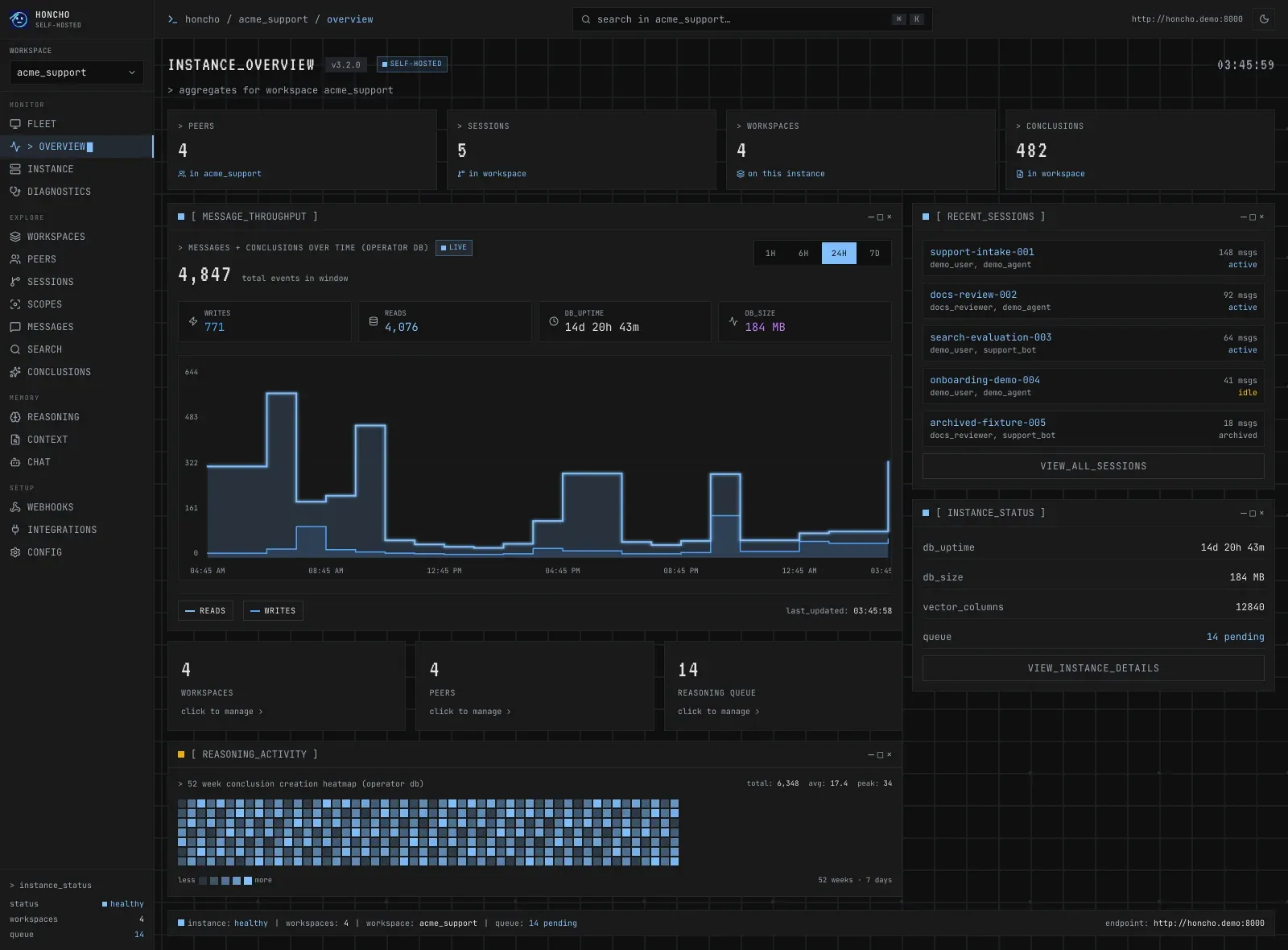This screenshot has width=1288, height=950.
Task: Click the Integrations plug icon
Action: 15,530
